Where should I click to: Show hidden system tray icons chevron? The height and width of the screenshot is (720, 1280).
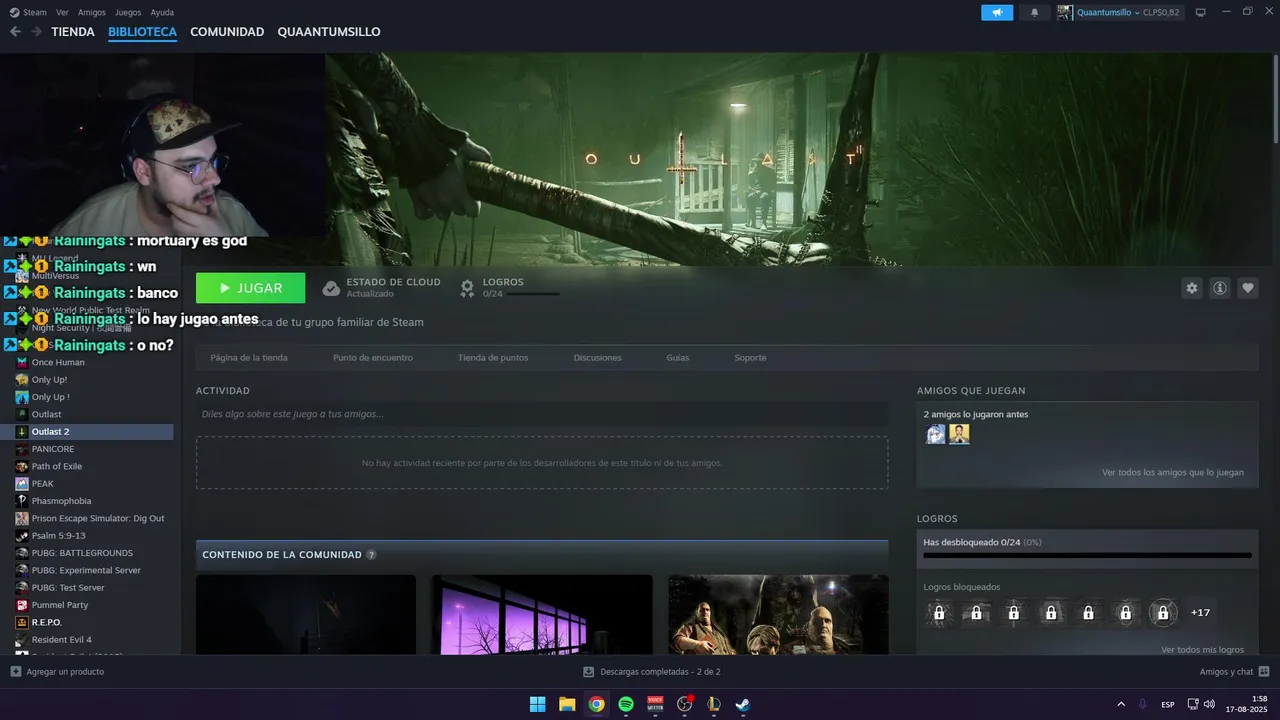click(1121, 704)
